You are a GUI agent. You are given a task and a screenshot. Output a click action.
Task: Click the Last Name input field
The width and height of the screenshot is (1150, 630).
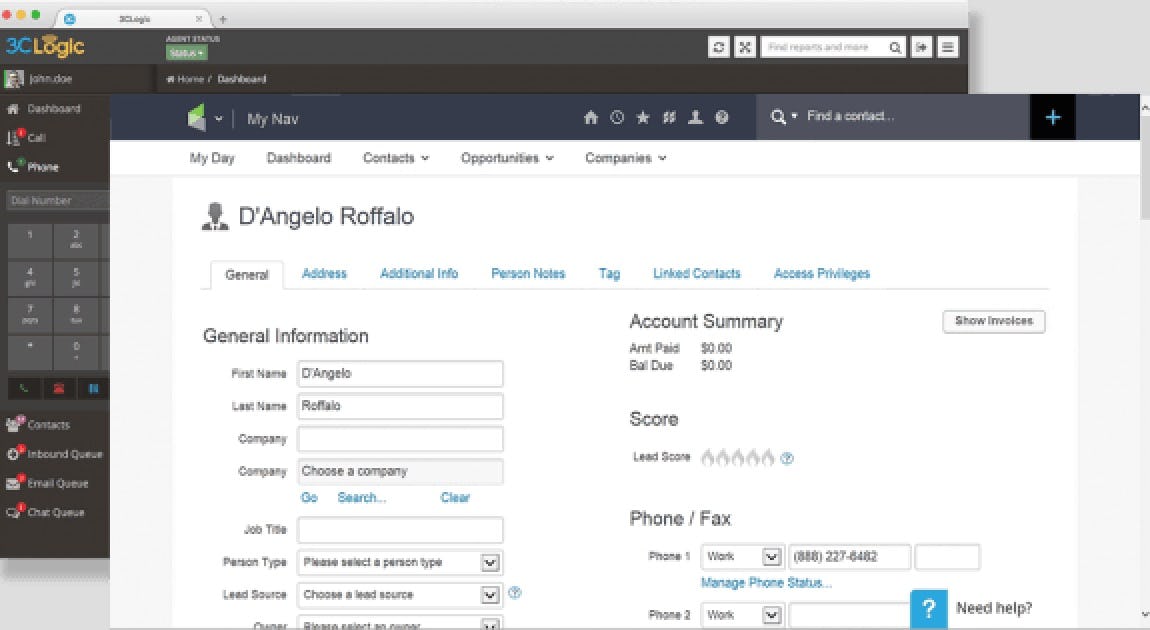coord(400,406)
